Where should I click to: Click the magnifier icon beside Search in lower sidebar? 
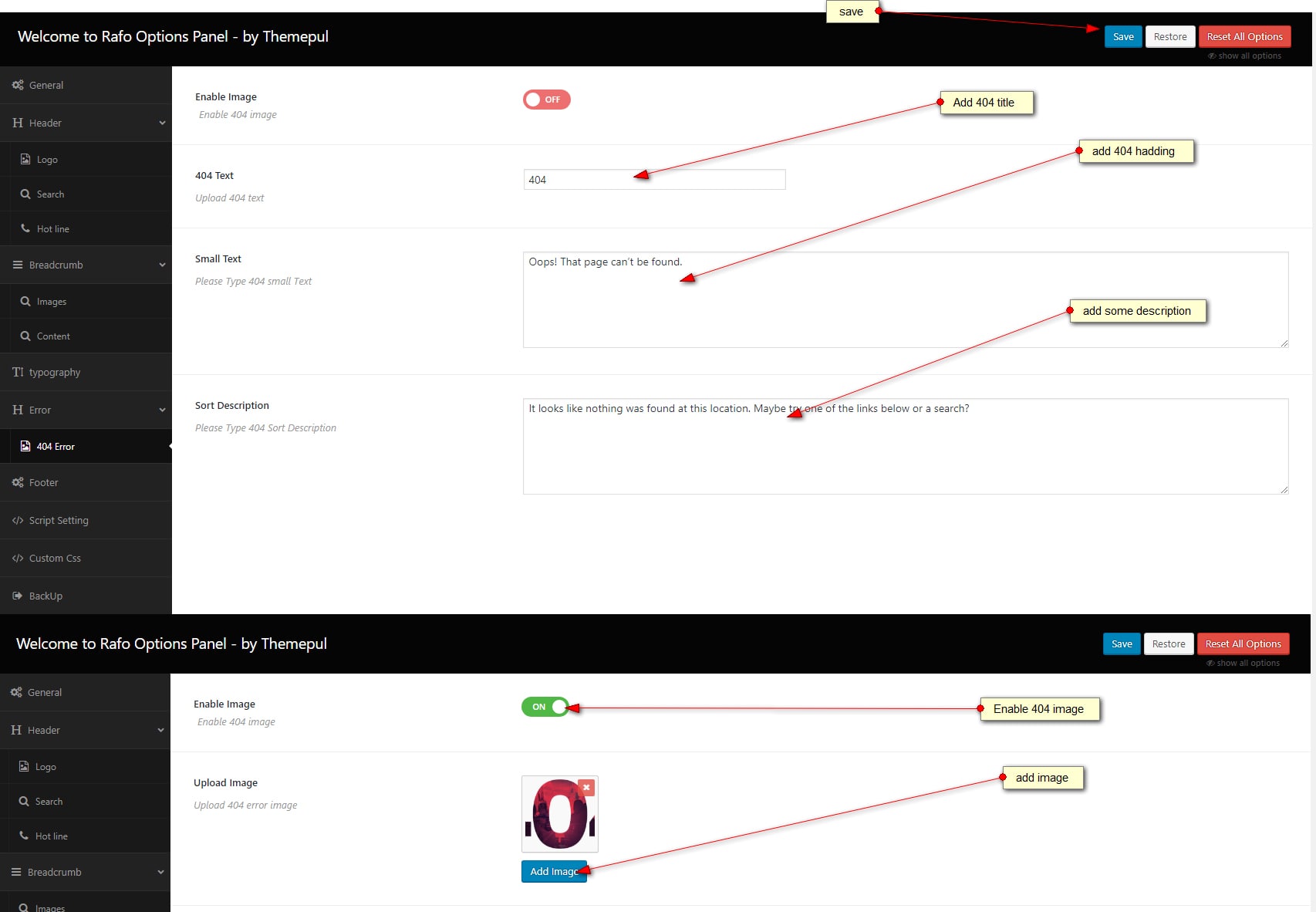(24, 801)
